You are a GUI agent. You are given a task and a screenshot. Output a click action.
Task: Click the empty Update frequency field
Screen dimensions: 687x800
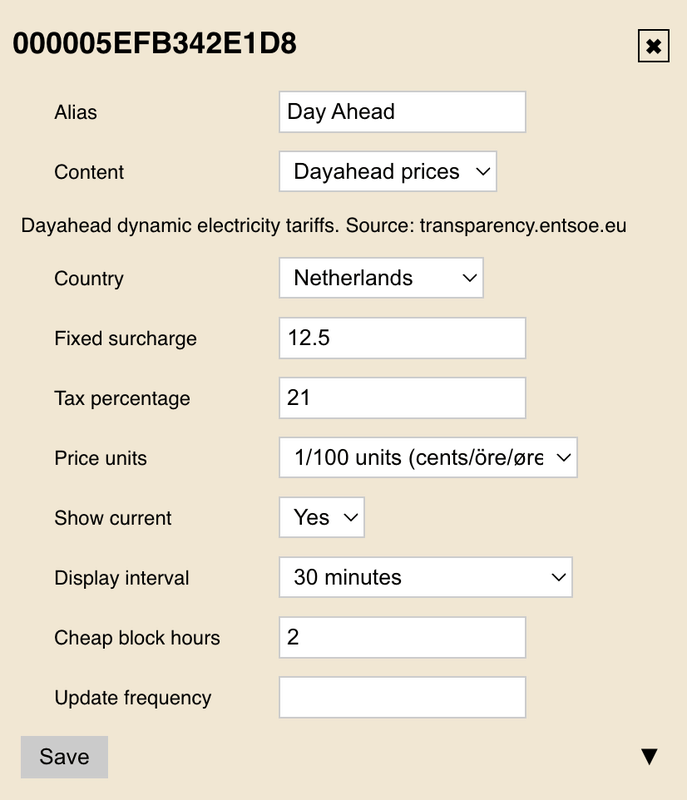pyautogui.click(x=400, y=697)
